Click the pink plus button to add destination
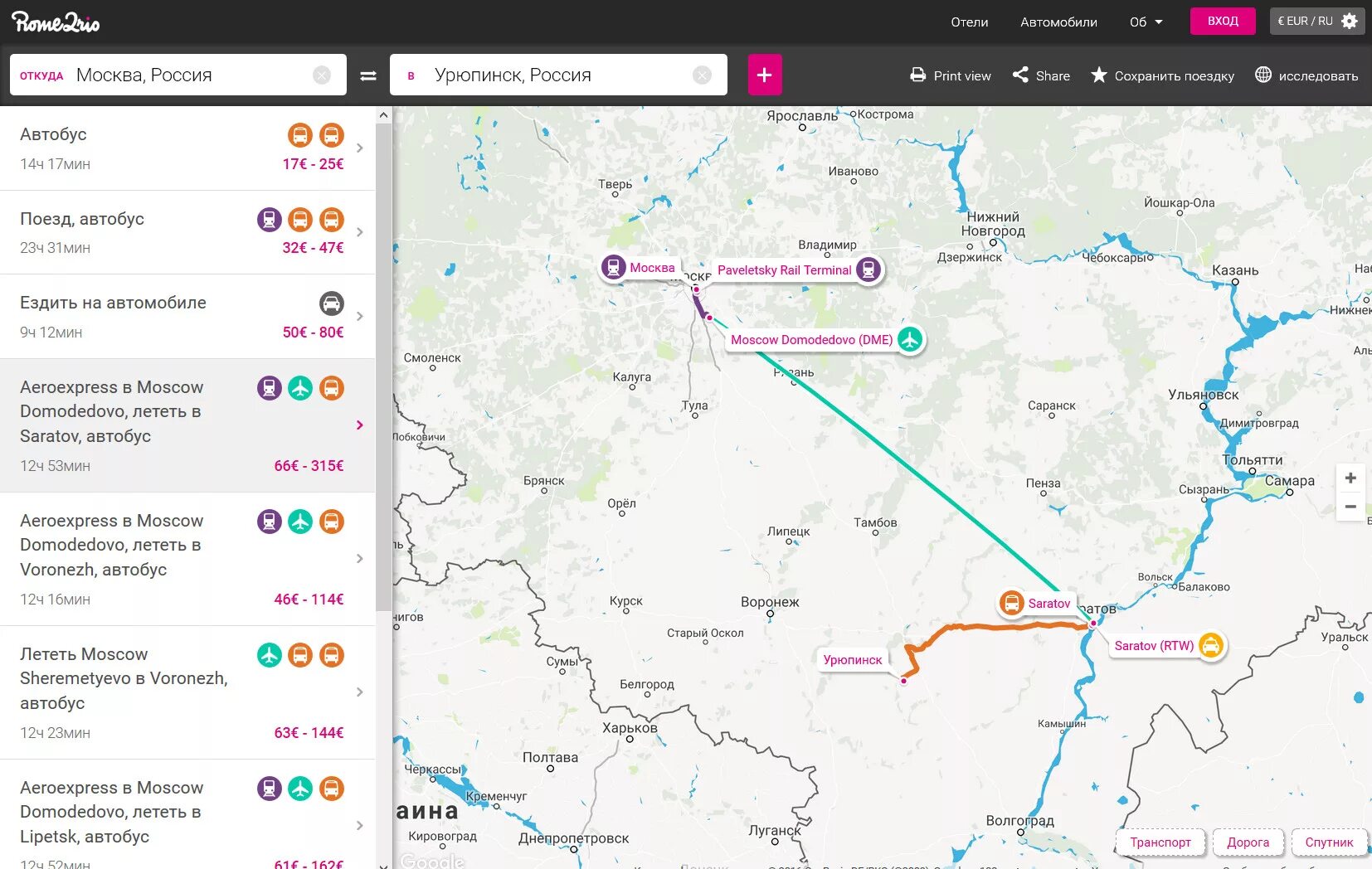Screen dimensions: 1372x869 coord(764,75)
